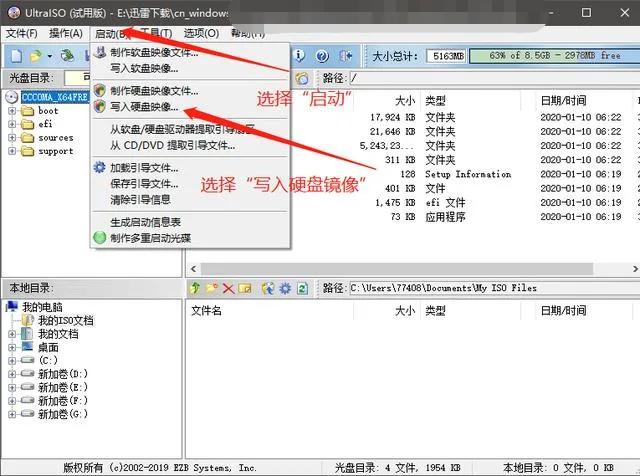Click the Setup Information type cell
Image resolution: width=640 pixels, height=476 pixels.
468,174
